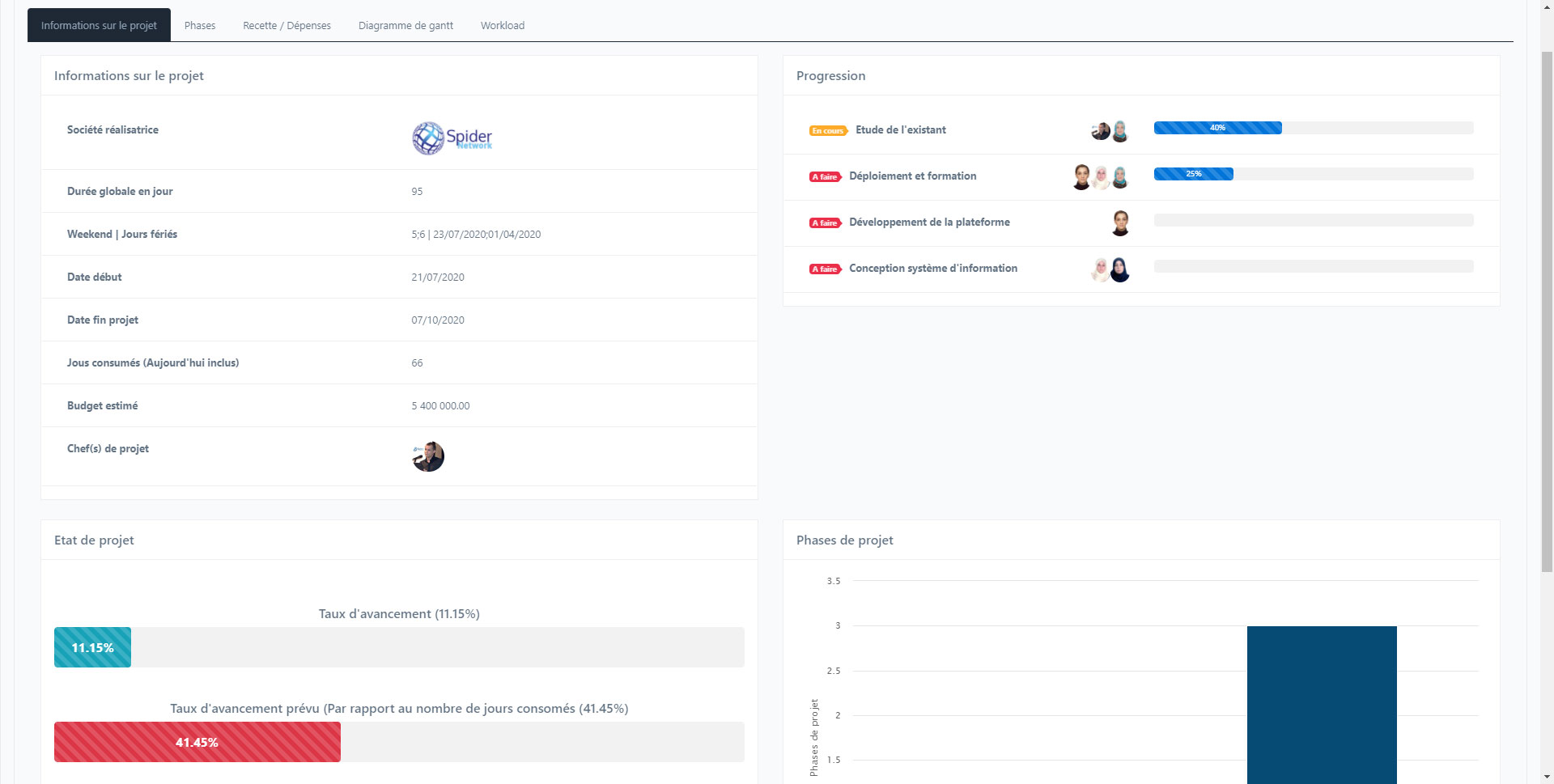This screenshot has height=784, width=1554.
Task: Click the Etat de projet panel heading
Action: pyautogui.click(x=94, y=540)
